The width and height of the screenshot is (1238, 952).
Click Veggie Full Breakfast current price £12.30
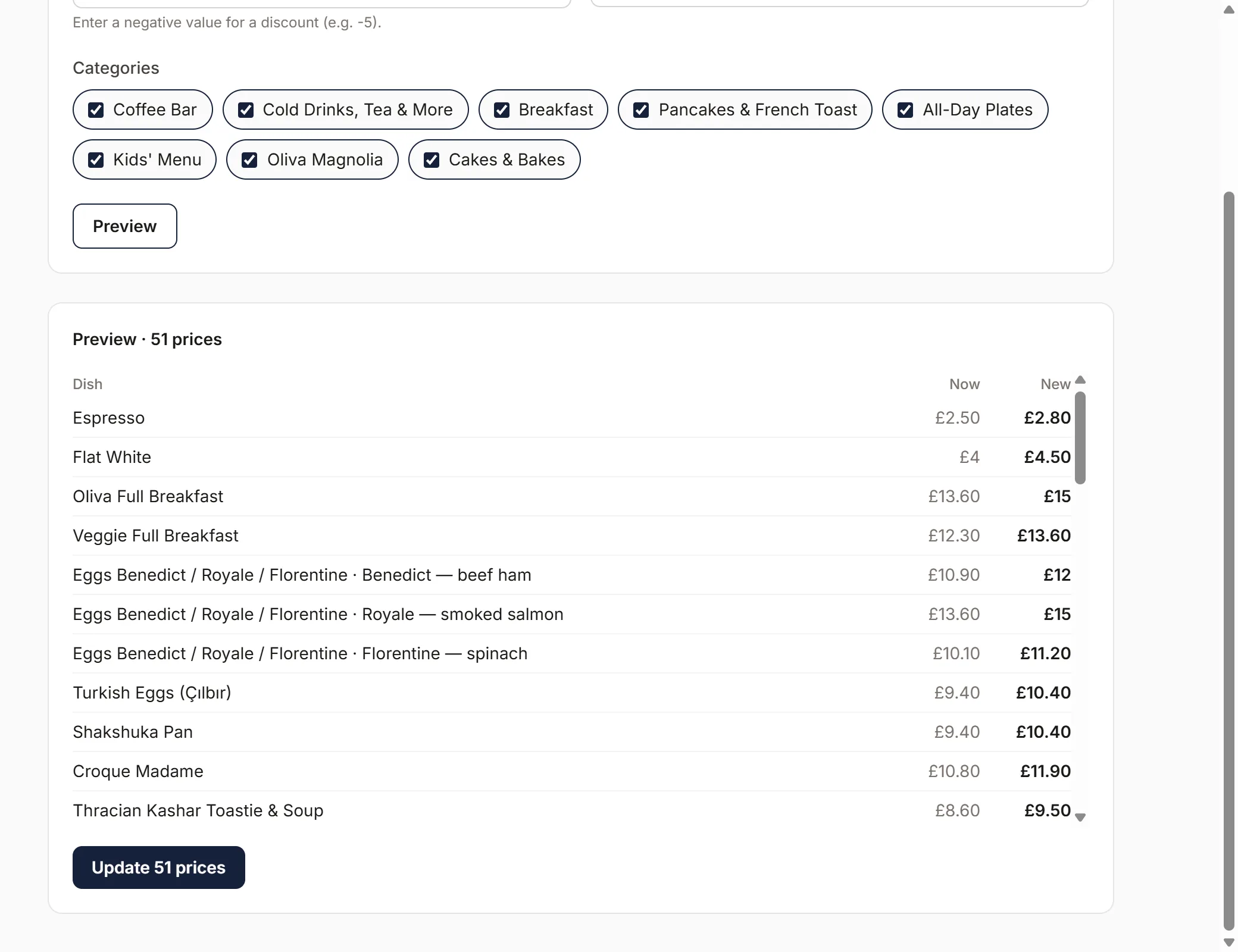click(x=953, y=535)
